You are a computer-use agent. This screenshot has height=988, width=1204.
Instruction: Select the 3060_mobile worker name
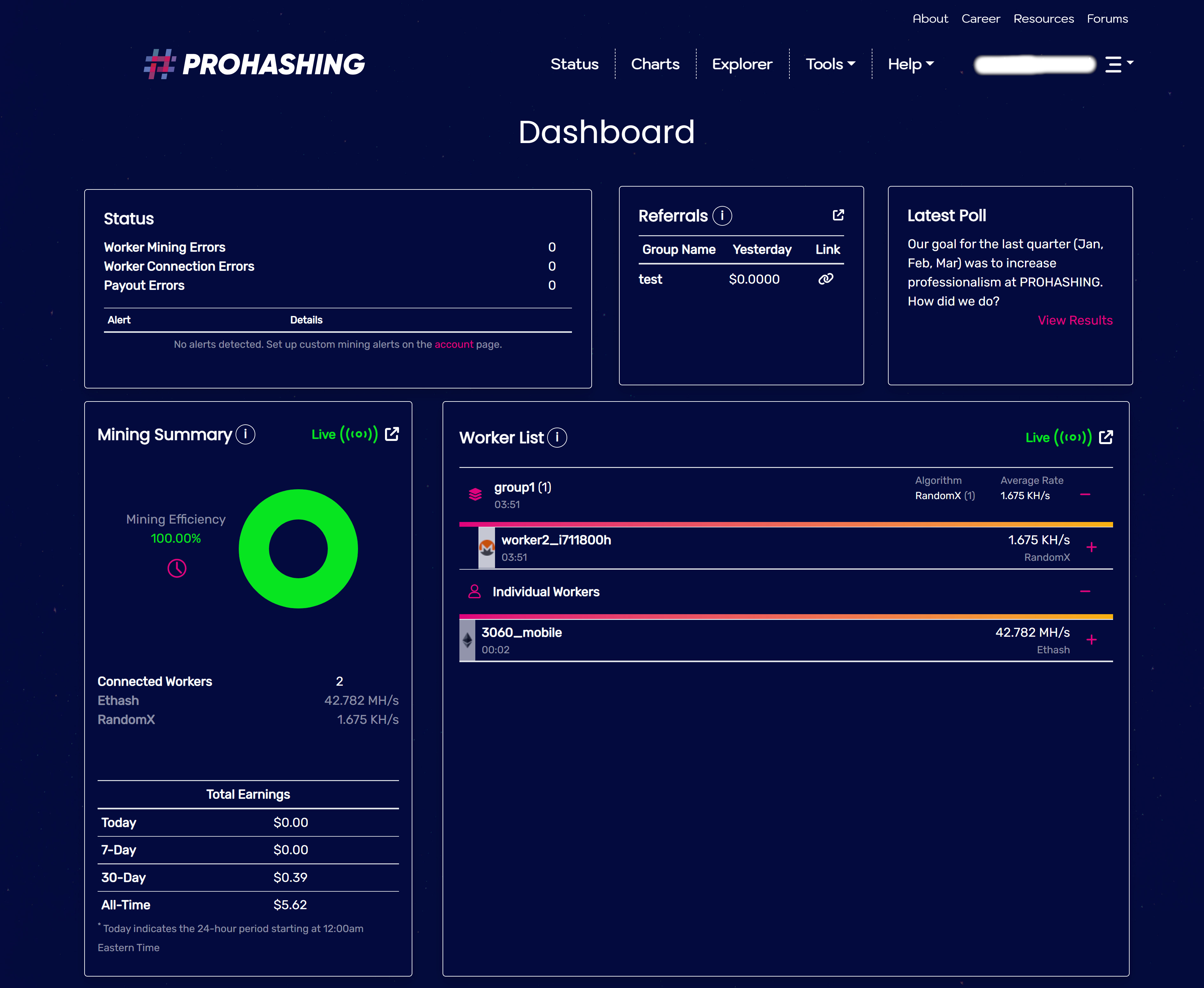(521, 632)
